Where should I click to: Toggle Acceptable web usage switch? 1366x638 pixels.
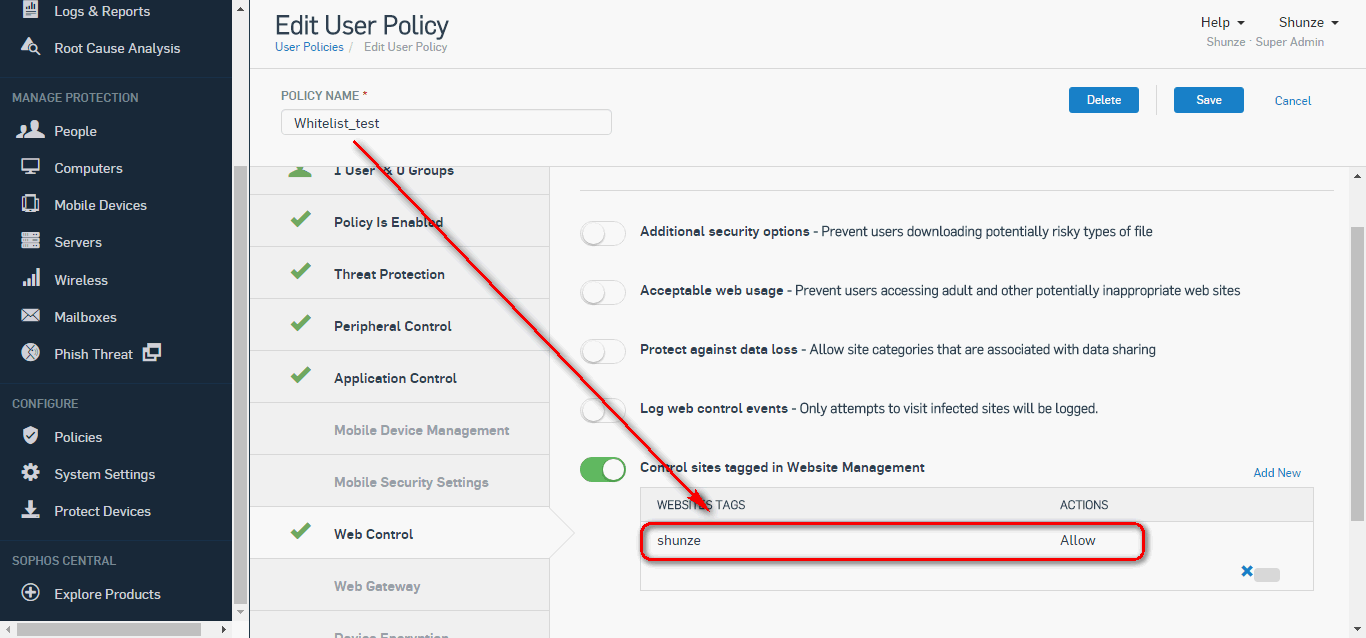coord(603,292)
